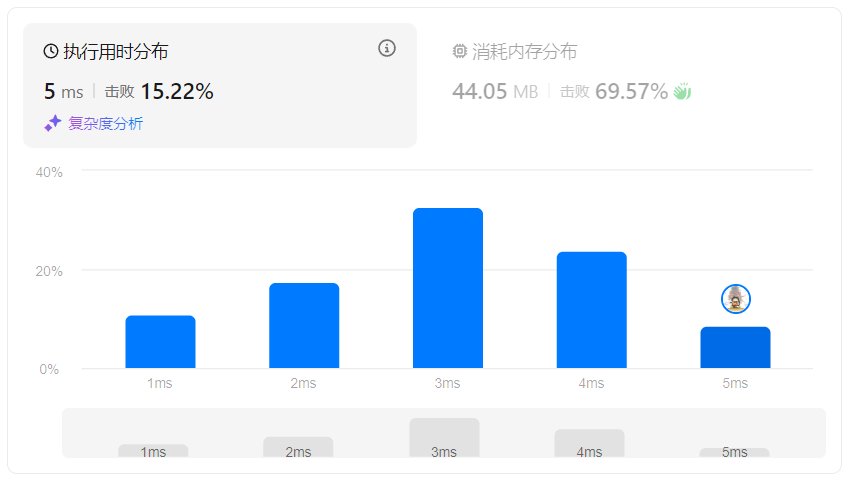Screen dimensions: 855x480
Task: Click the 69.57% memory beat percentage
Action: click(631, 92)
